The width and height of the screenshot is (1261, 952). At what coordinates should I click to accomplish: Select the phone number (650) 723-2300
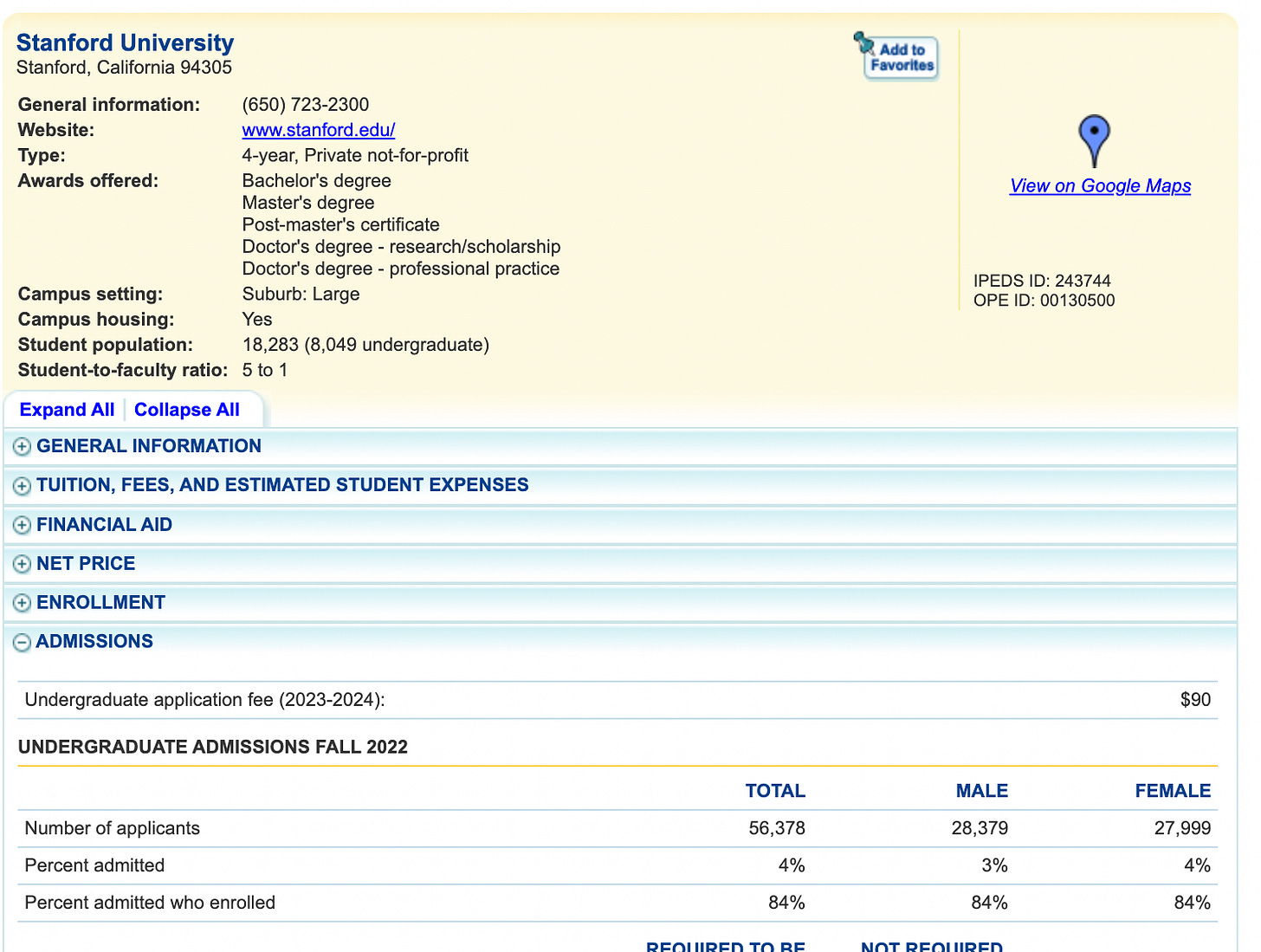tap(306, 105)
